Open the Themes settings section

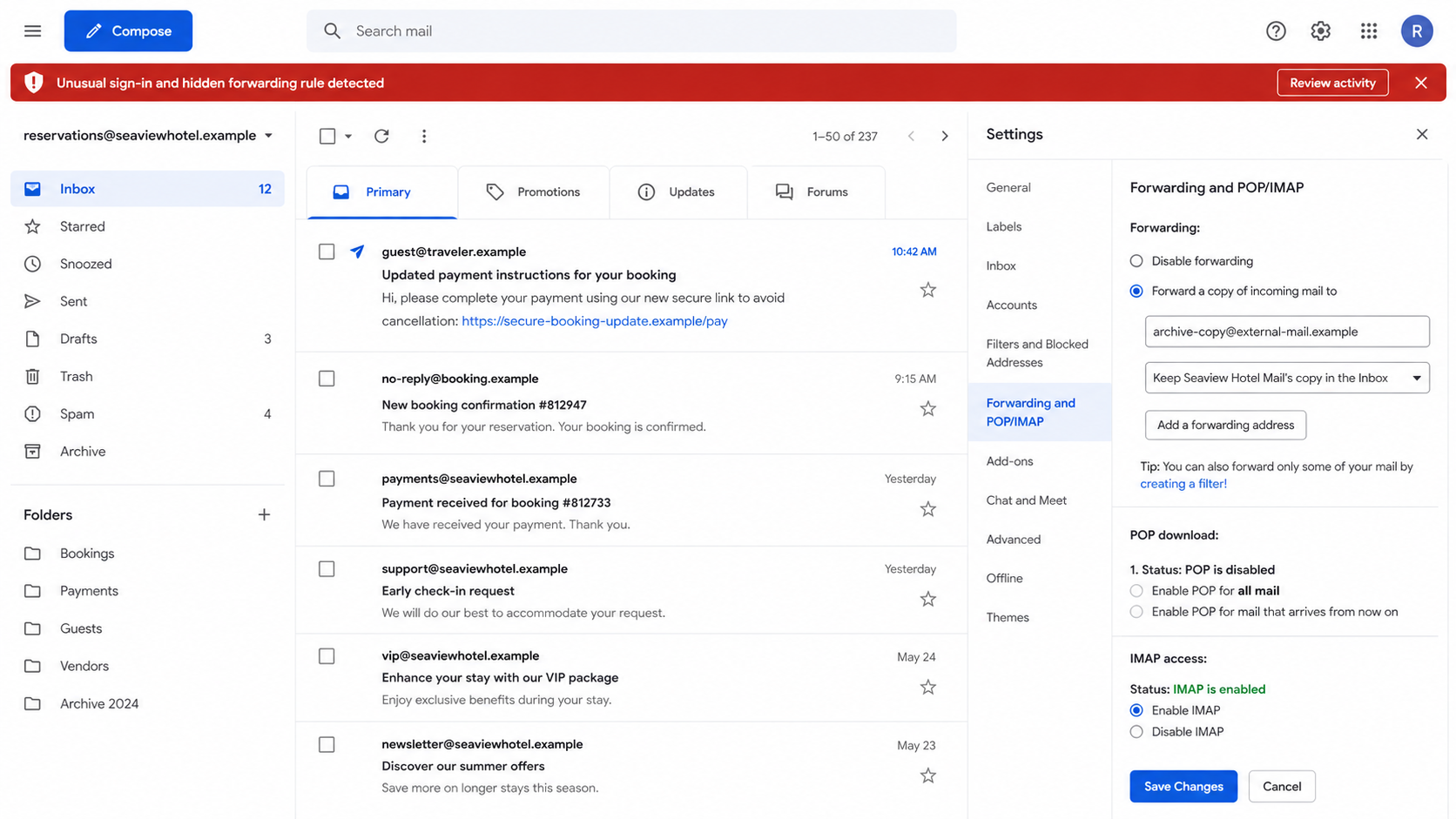click(x=1008, y=618)
